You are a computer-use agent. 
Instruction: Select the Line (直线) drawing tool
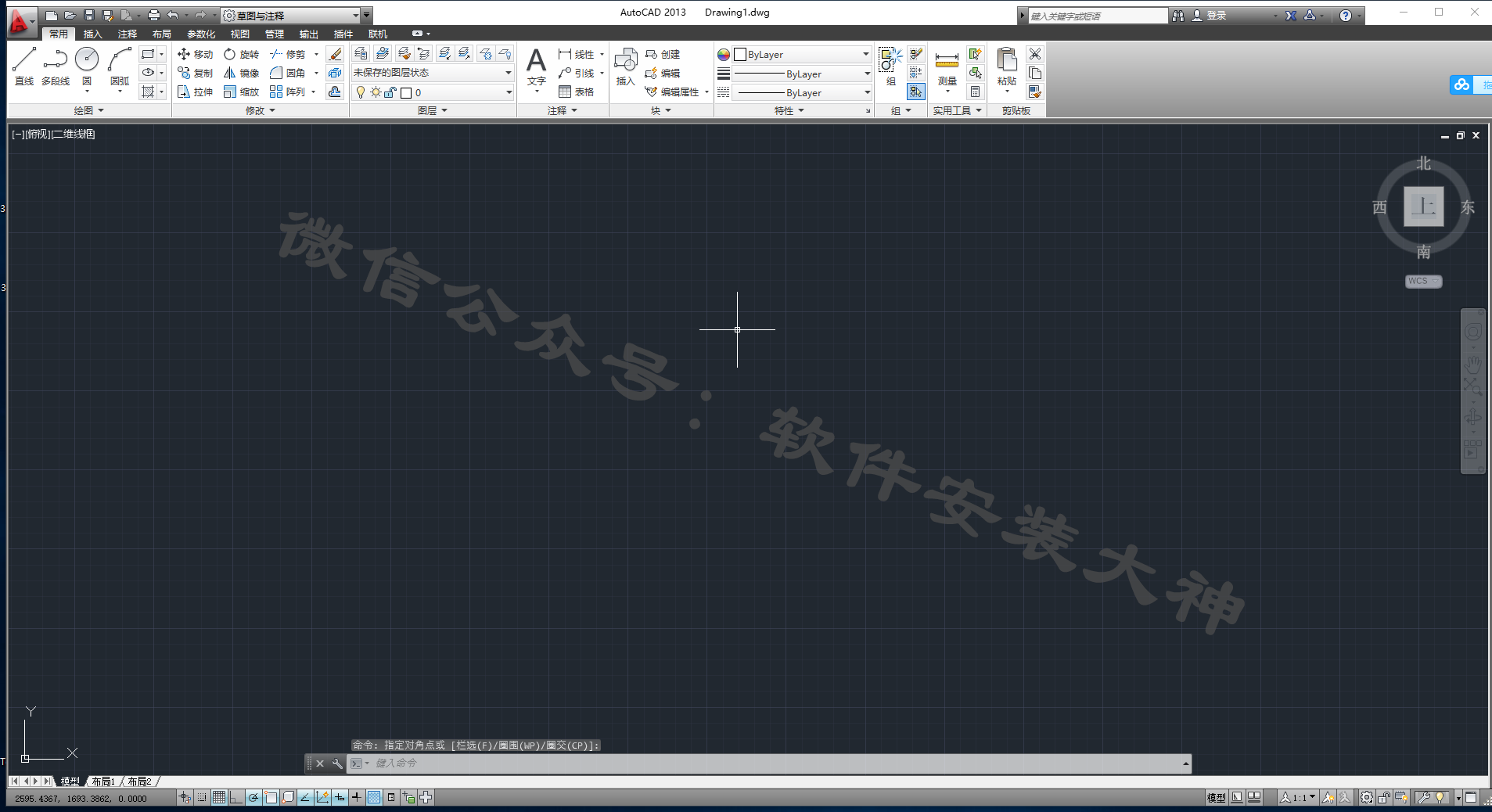tap(24, 66)
